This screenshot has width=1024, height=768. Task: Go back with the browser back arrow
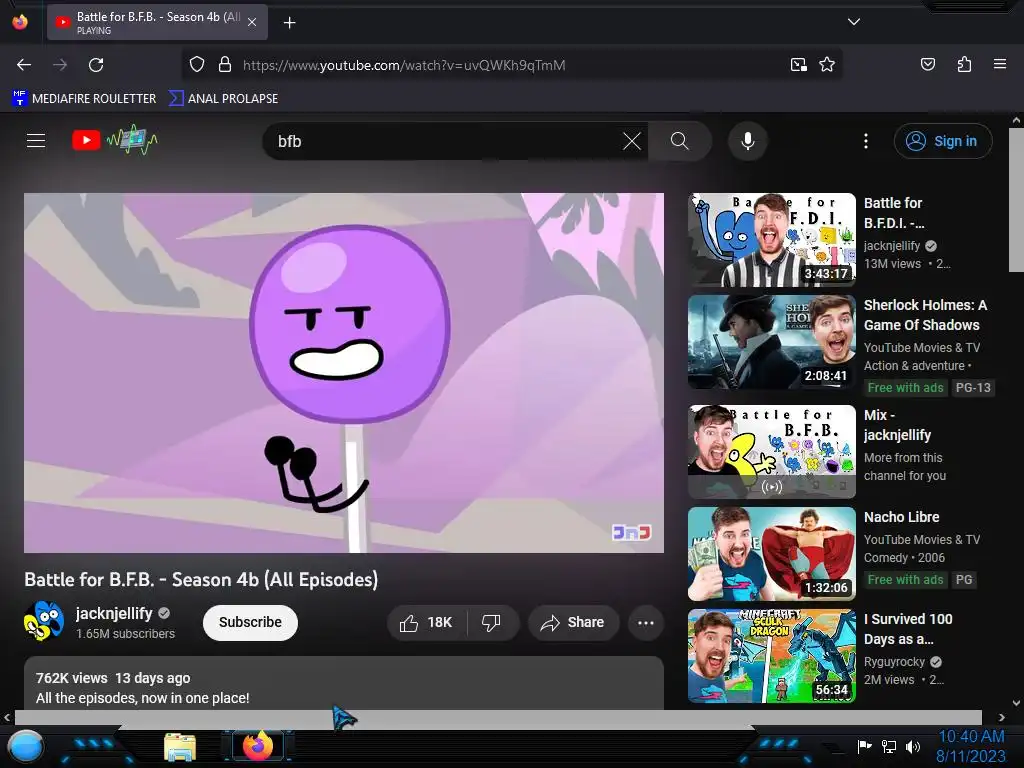tap(24, 65)
